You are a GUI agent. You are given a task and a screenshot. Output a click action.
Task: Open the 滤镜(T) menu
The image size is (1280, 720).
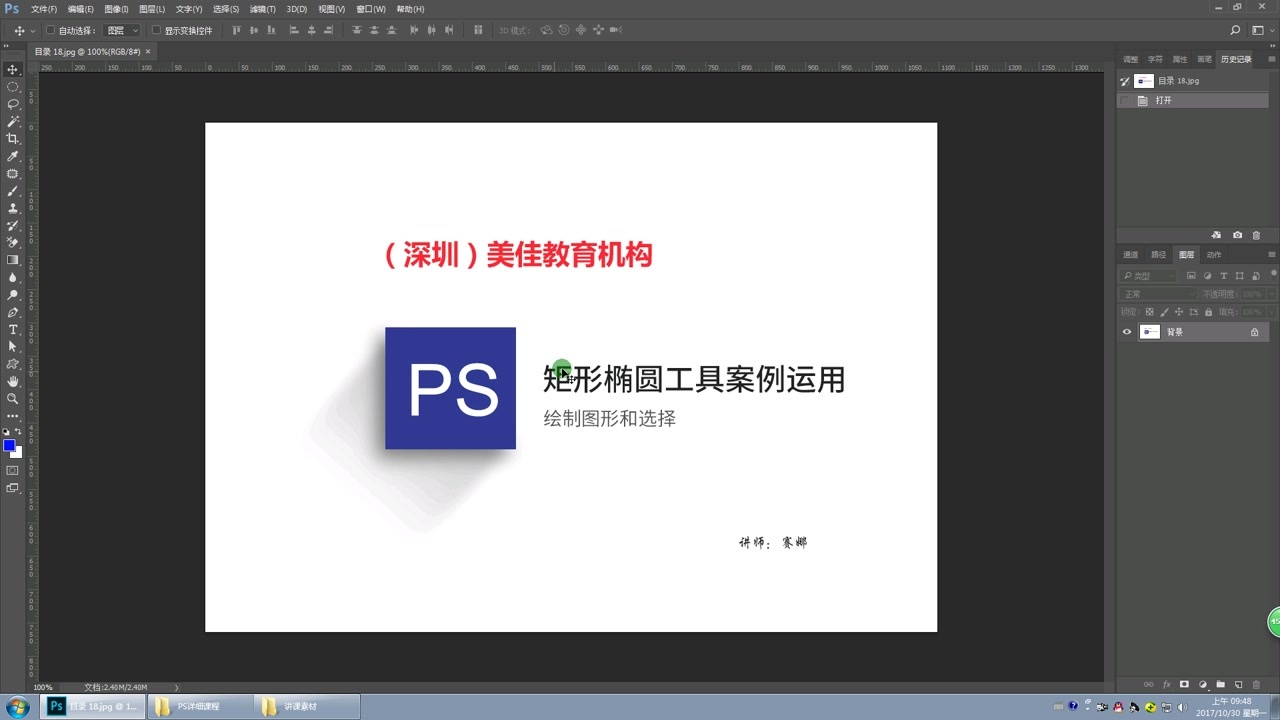click(x=262, y=9)
